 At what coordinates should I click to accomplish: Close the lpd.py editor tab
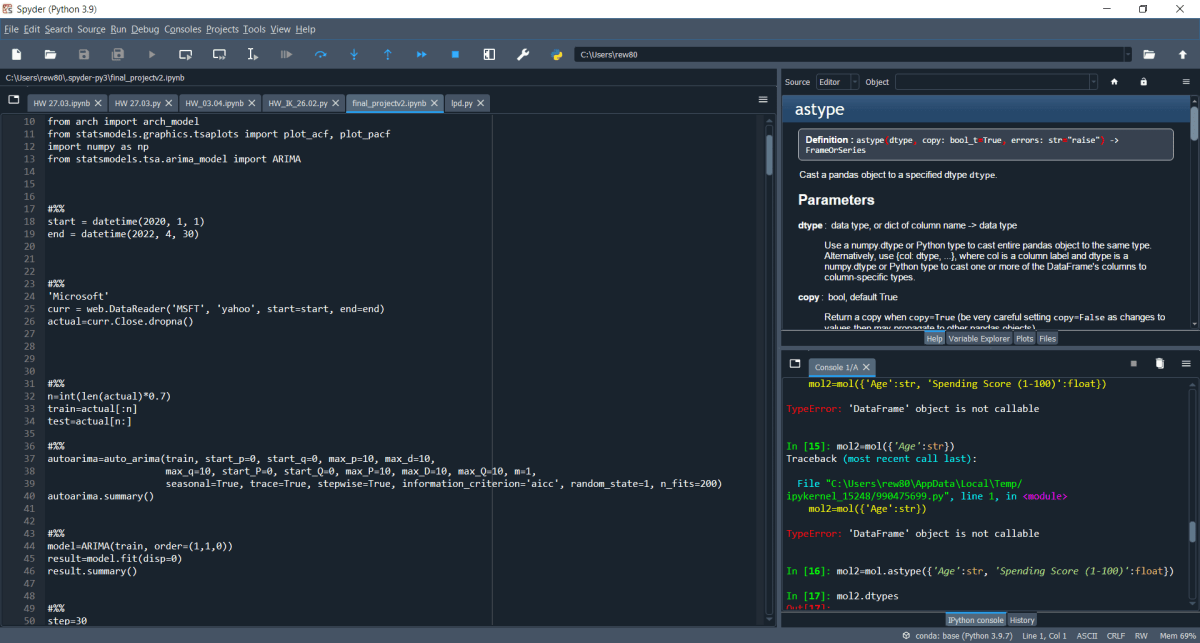tap(482, 103)
